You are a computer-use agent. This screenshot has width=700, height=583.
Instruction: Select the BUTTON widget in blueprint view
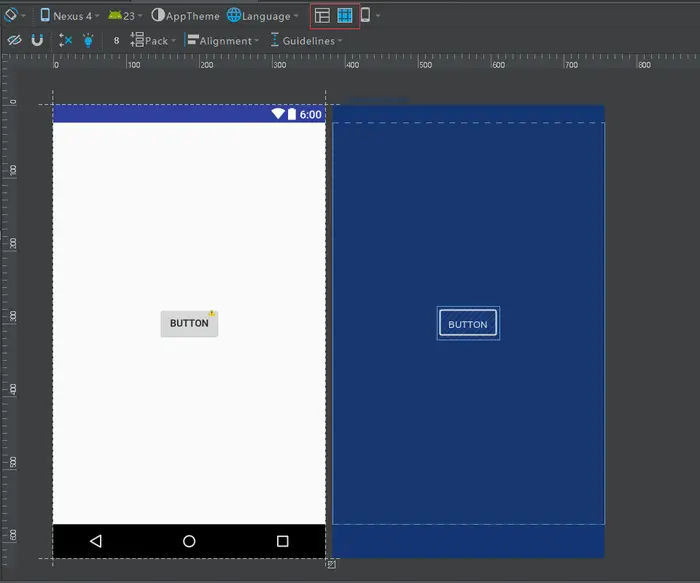467,324
